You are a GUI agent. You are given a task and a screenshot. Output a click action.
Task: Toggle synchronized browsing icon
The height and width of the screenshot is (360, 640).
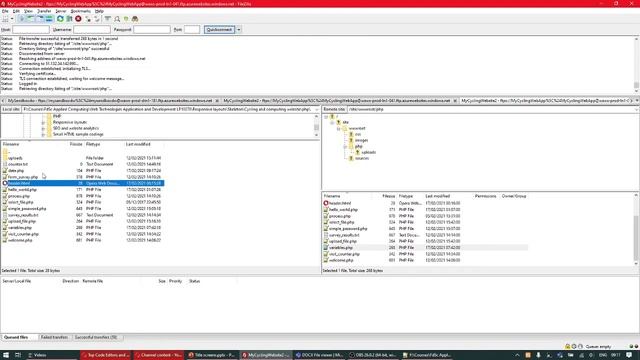point(126,19)
